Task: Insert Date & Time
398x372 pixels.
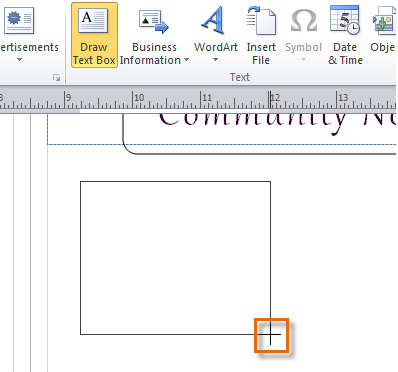Action: pyautogui.click(x=345, y=35)
